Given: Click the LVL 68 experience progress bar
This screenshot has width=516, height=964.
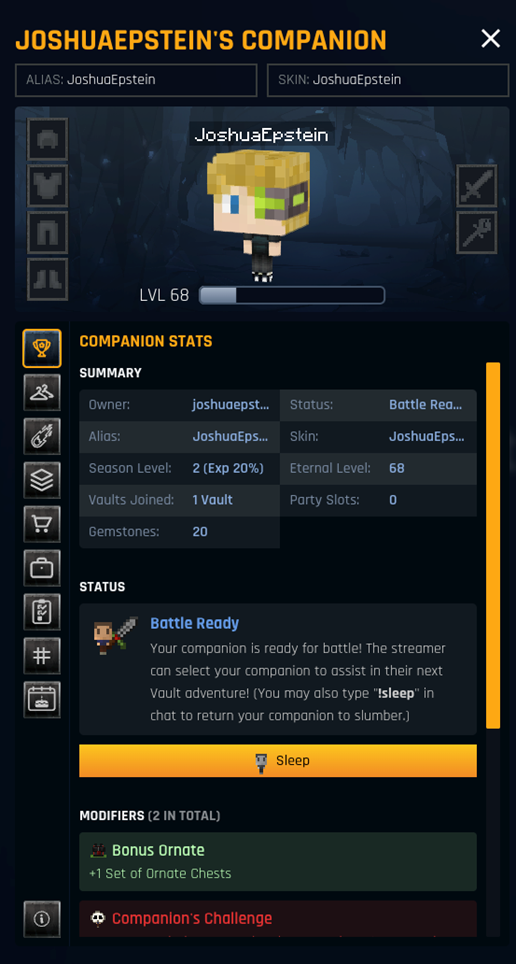Looking at the screenshot, I should click(x=292, y=295).
